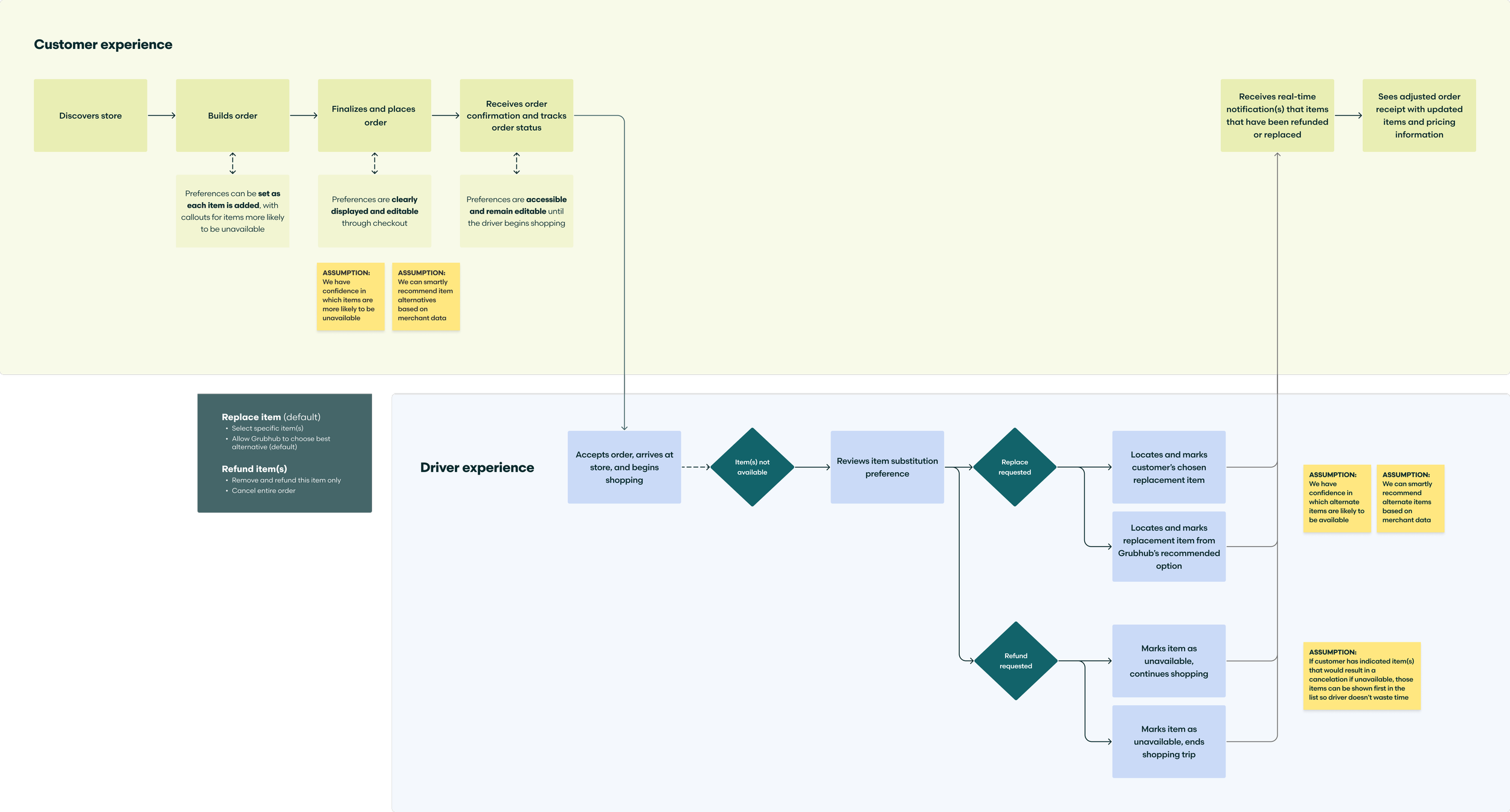Click the 'Item(s) not available' diamond
1510x812 pixels.
click(752, 467)
